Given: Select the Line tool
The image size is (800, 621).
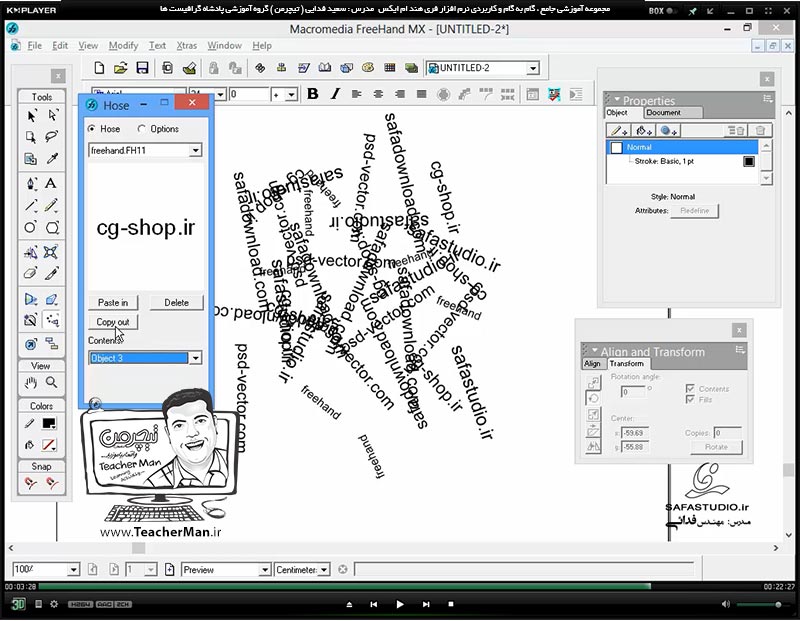Looking at the screenshot, I should pos(31,205).
